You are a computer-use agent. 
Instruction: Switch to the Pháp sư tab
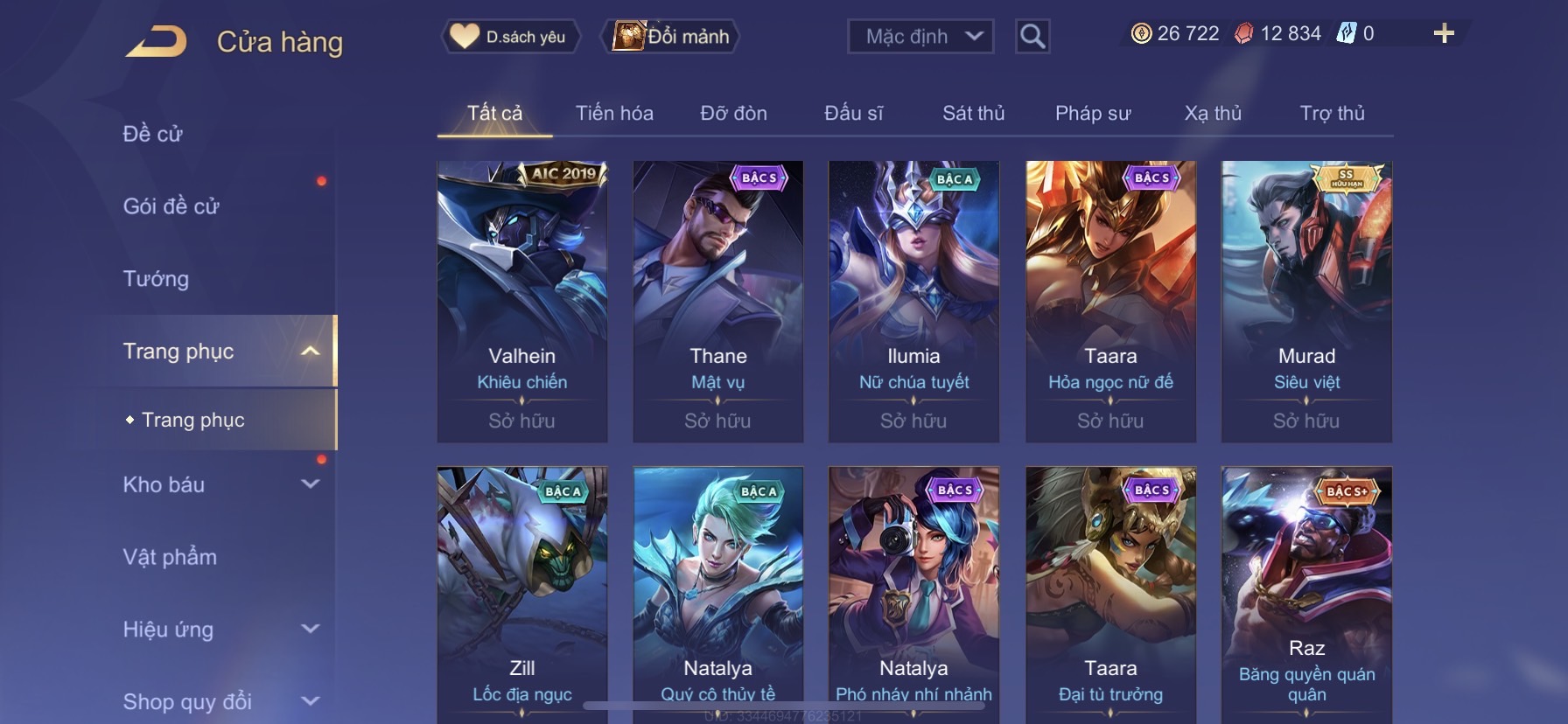coord(1093,113)
